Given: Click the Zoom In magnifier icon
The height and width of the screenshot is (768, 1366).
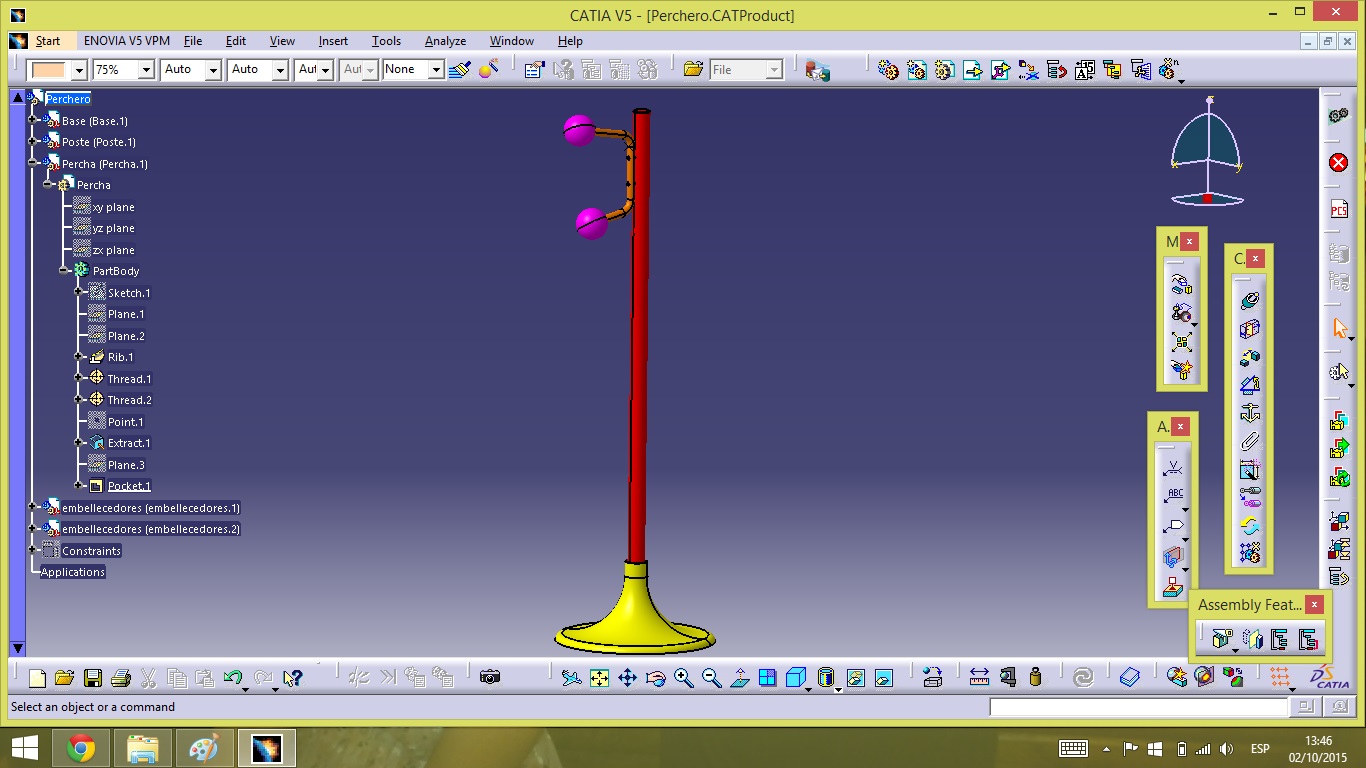Looking at the screenshot, I should (x=684, y=678).
